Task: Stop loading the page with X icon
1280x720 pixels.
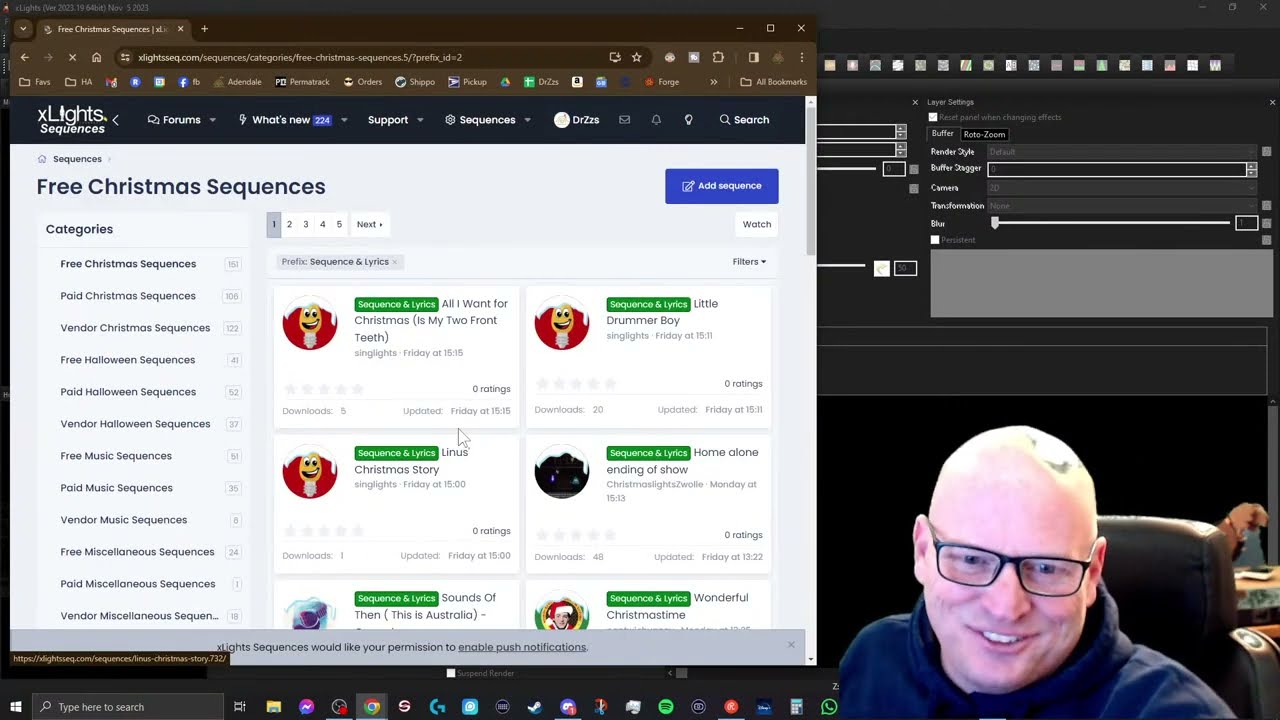Action: pos(72,57)
